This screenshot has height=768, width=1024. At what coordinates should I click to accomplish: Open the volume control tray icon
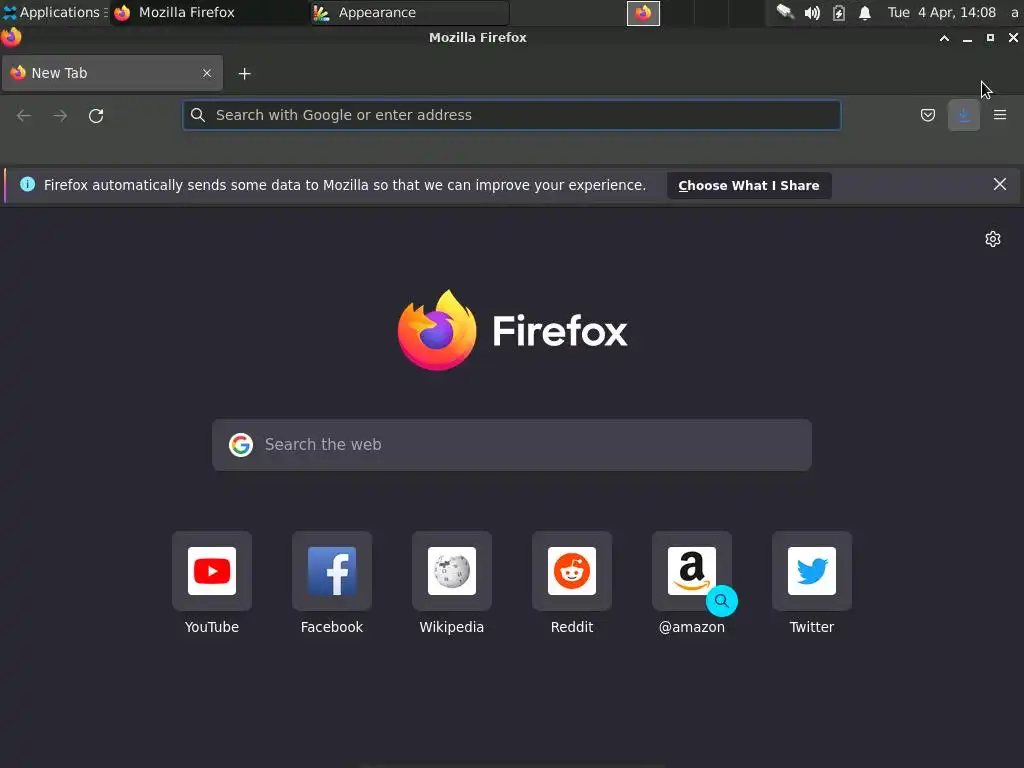click(x=812, y=13)
